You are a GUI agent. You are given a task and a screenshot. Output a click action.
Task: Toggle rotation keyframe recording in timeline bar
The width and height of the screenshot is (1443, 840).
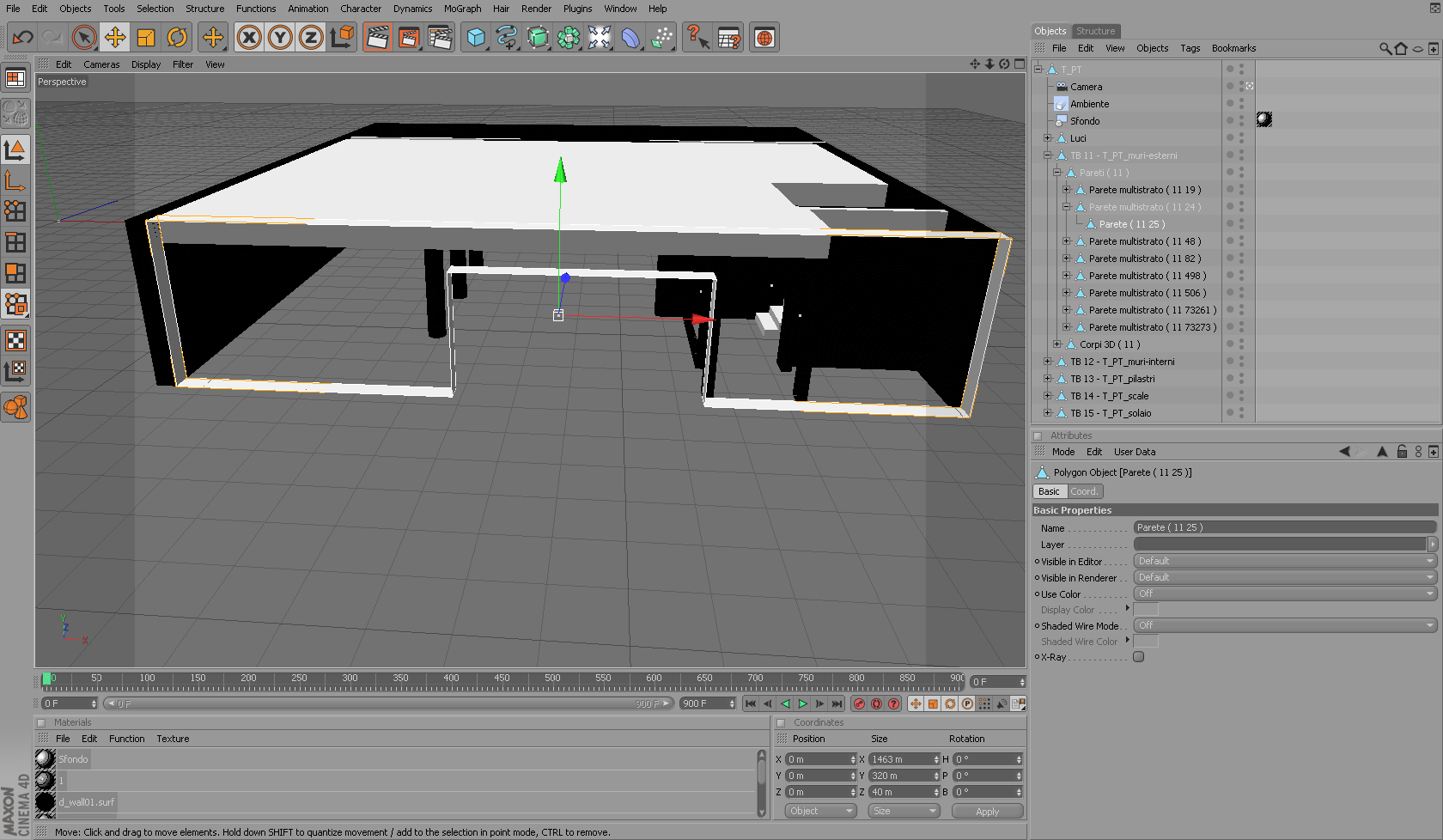pyautogui.click(x=951, y=703)
